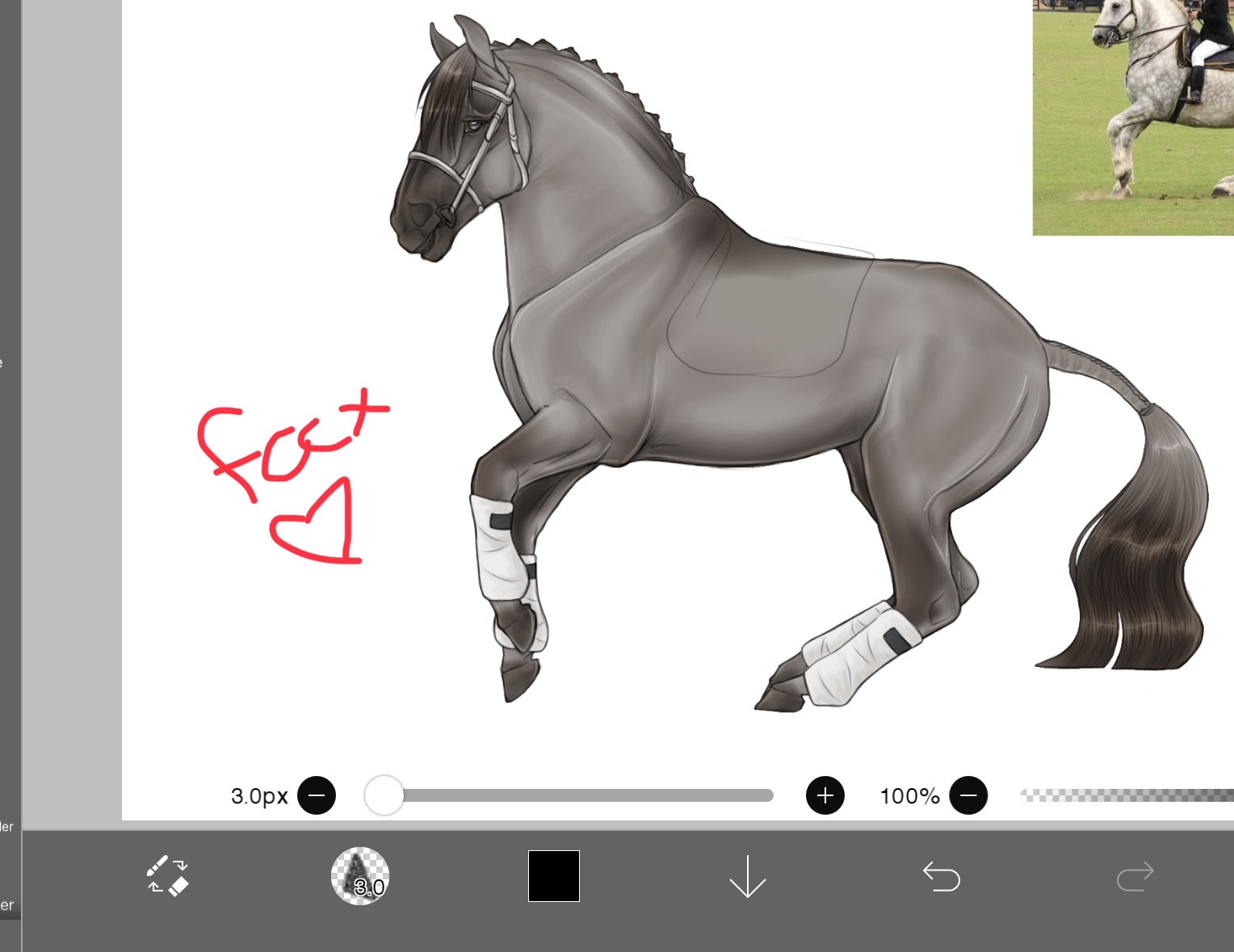
Task: Click the brush thickness slider handle
Action: coord(384,795)
